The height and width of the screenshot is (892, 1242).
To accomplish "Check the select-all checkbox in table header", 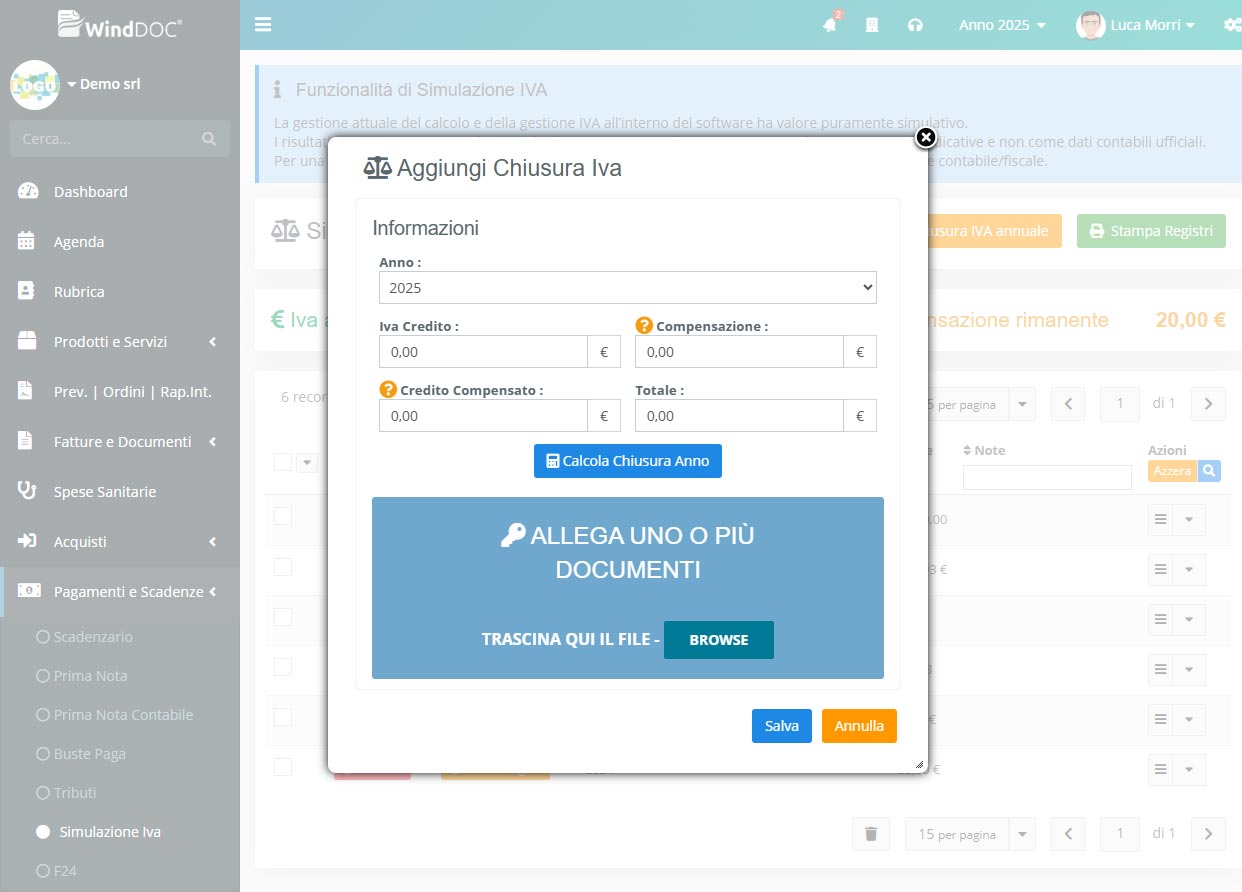I will pyautogui.click(x=283, y=461).
